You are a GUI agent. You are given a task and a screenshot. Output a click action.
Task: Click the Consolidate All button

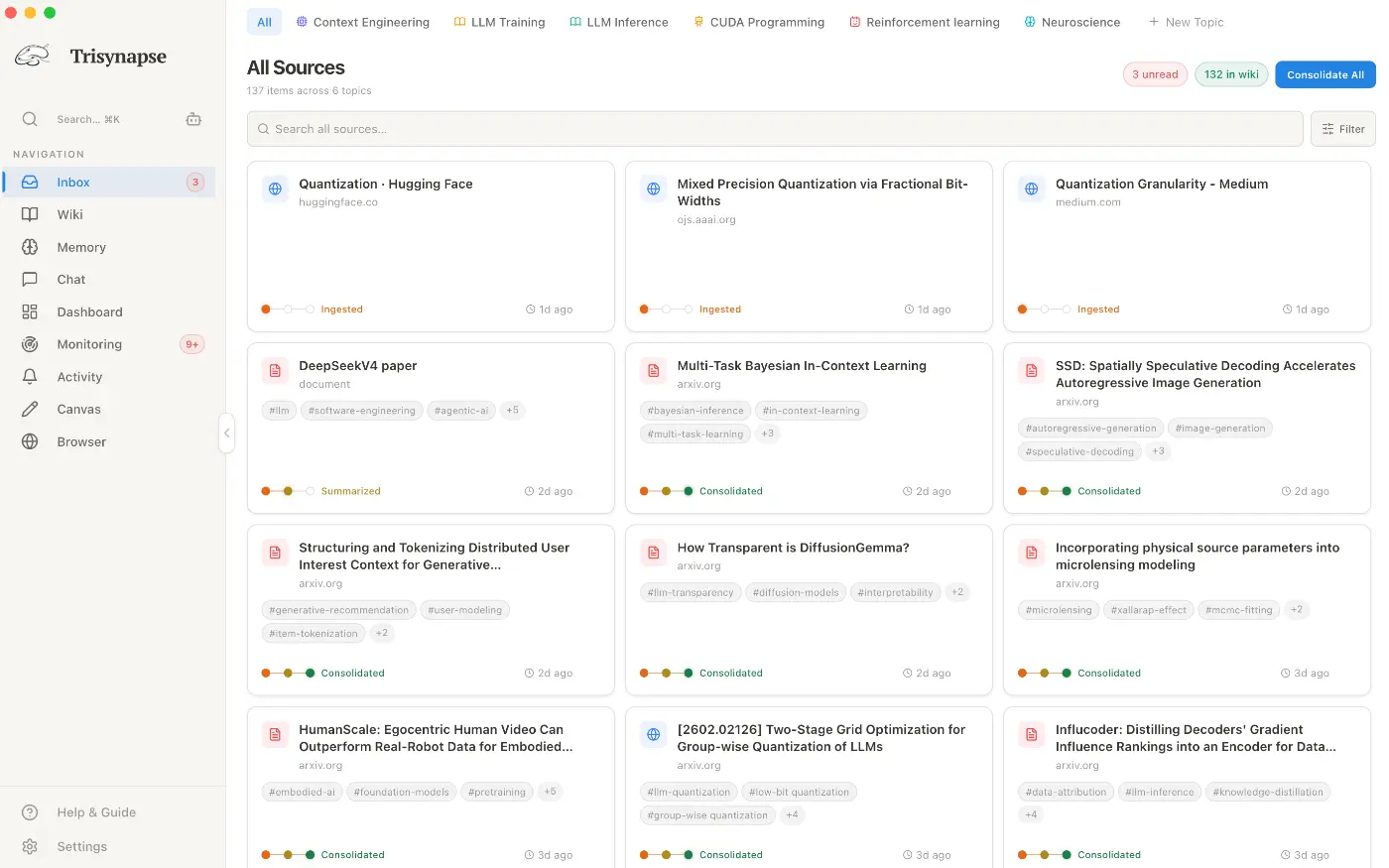(x=1326, y=74)
